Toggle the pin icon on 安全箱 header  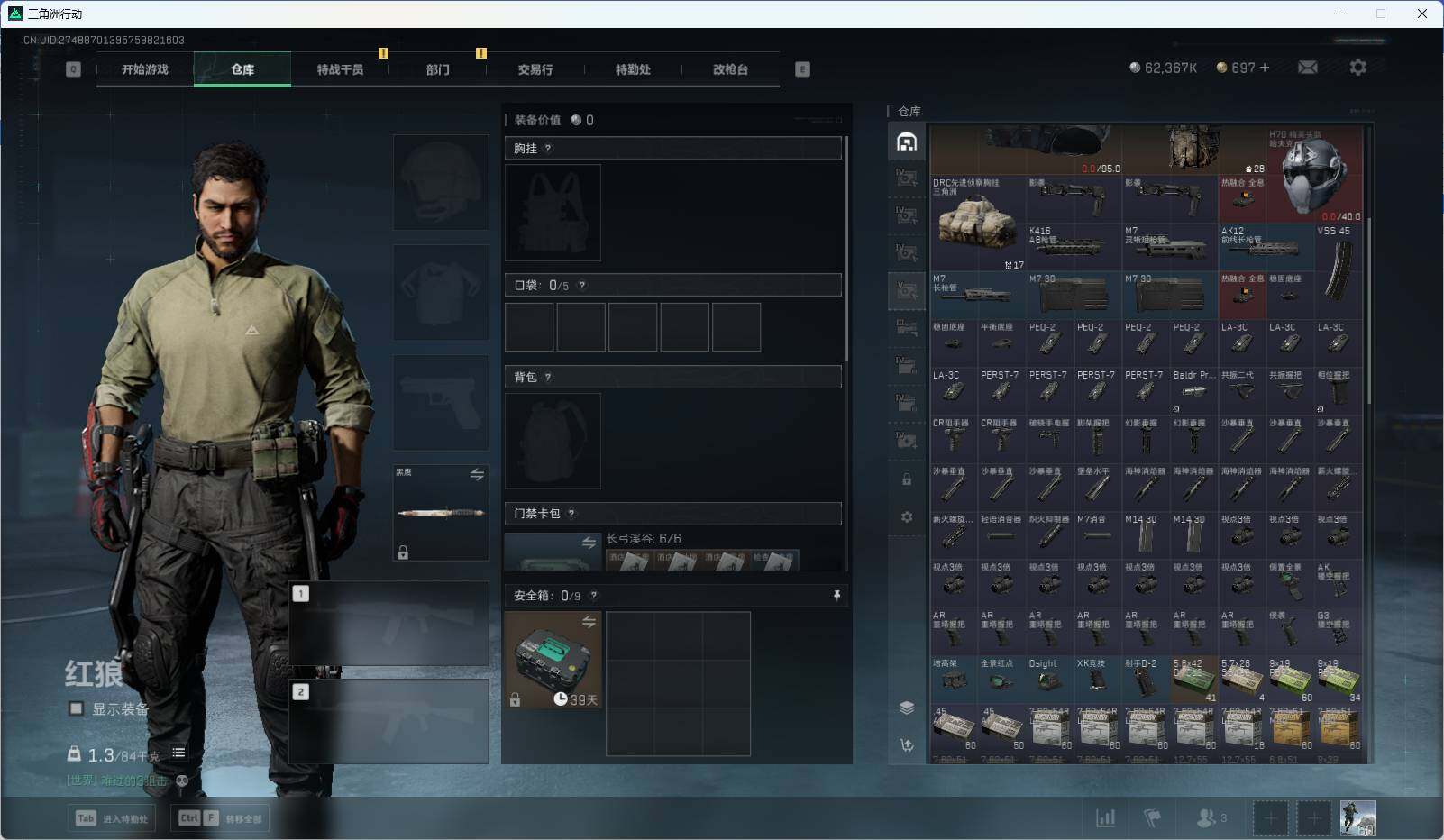(836, 595)
